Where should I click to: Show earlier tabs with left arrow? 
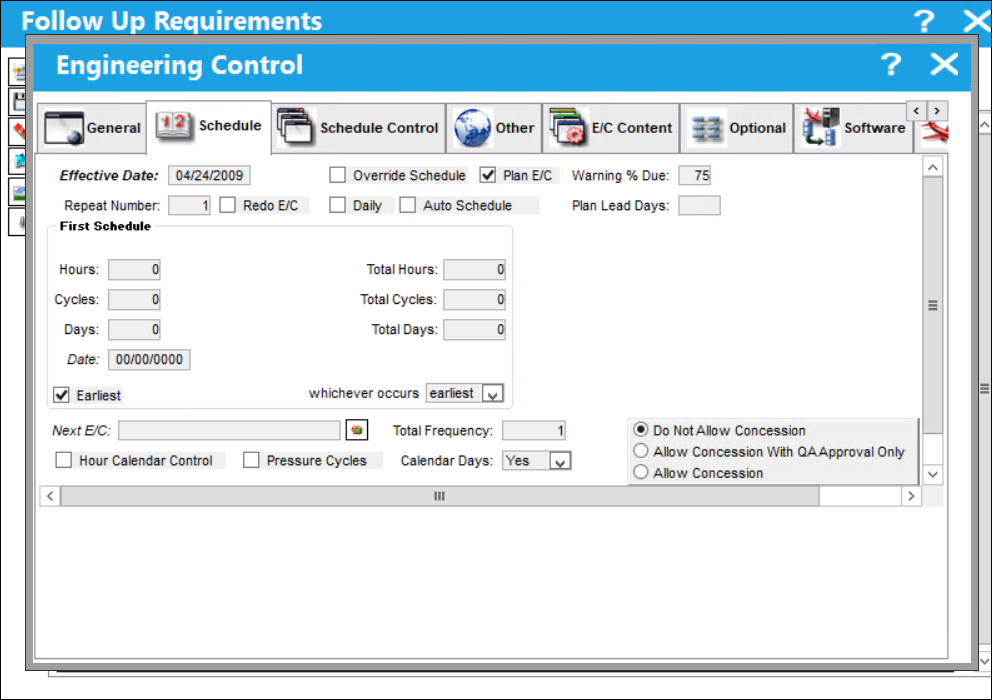coord(916,111)
